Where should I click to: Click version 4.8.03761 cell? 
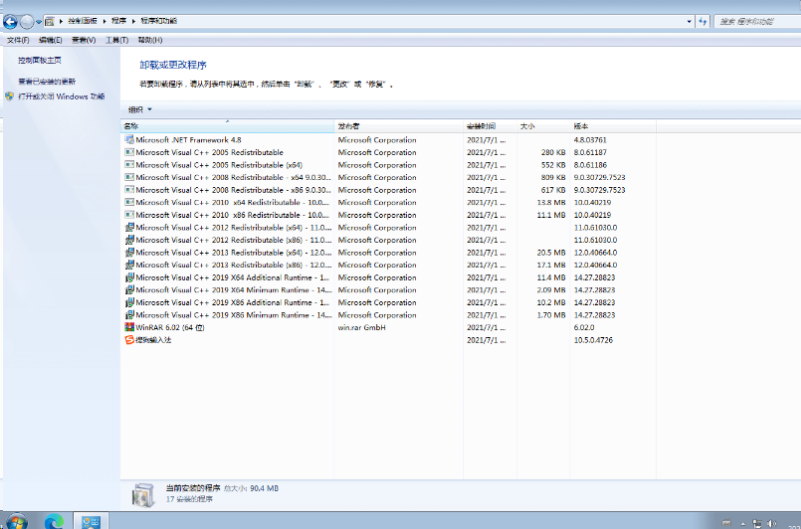point(590,139)
